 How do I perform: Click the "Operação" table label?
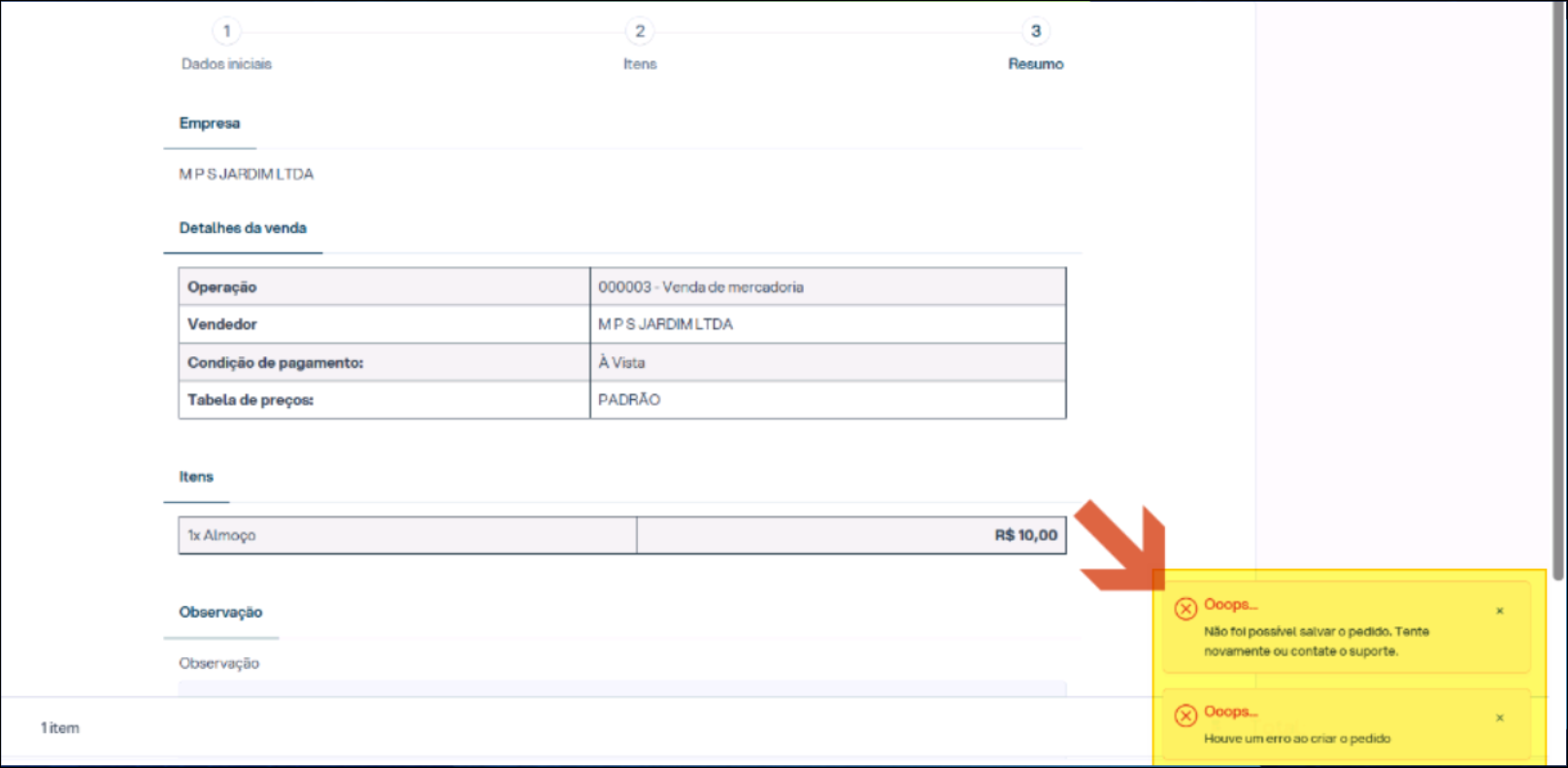tap(222, 287)
